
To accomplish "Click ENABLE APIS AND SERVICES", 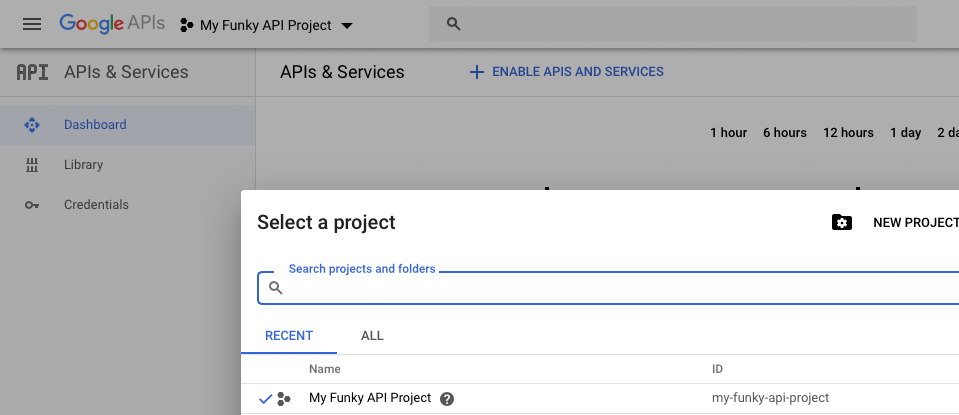I will click(x=577, y=72).
